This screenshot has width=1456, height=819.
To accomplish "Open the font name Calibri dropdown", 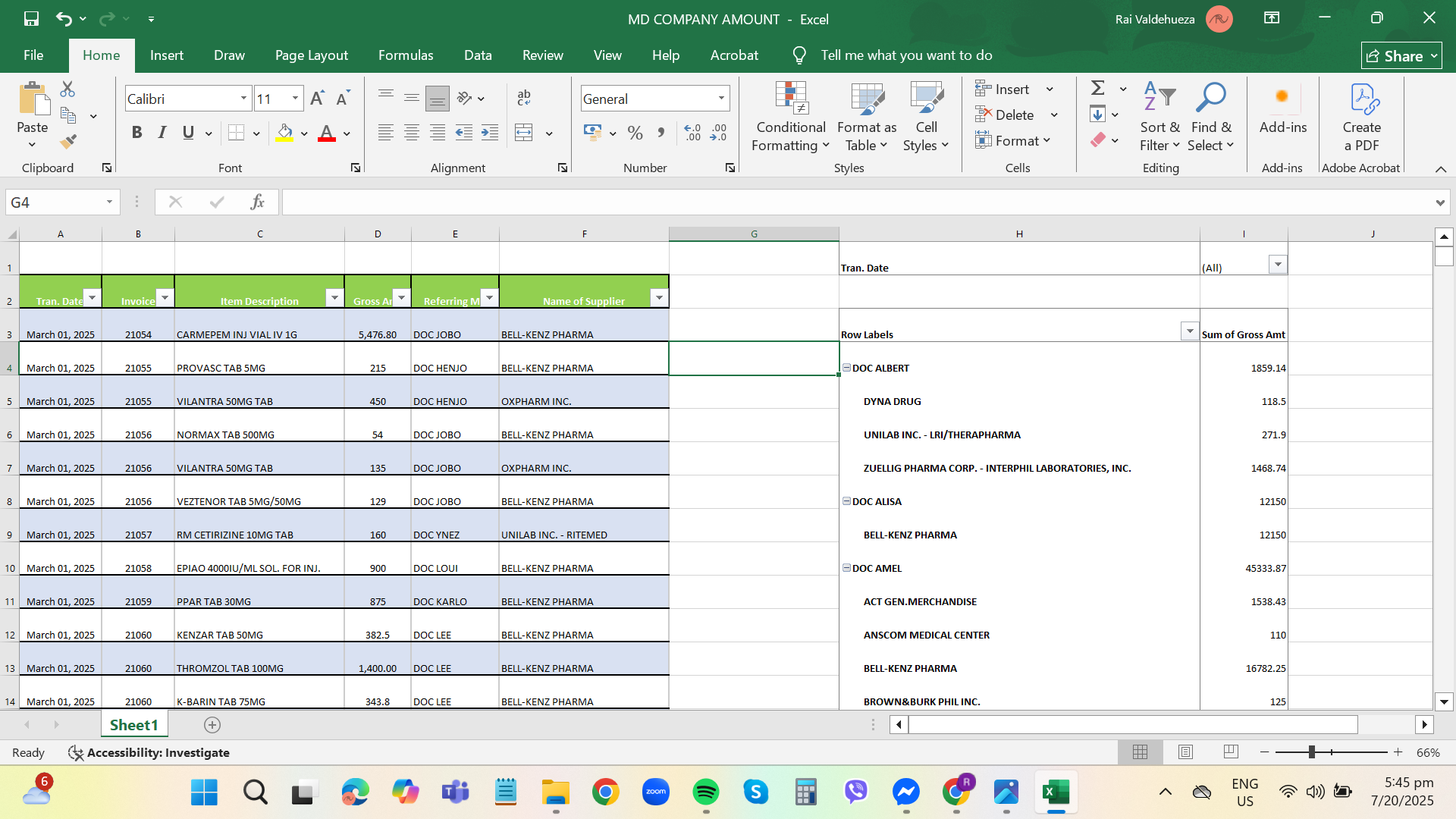I will click(243, 99).
